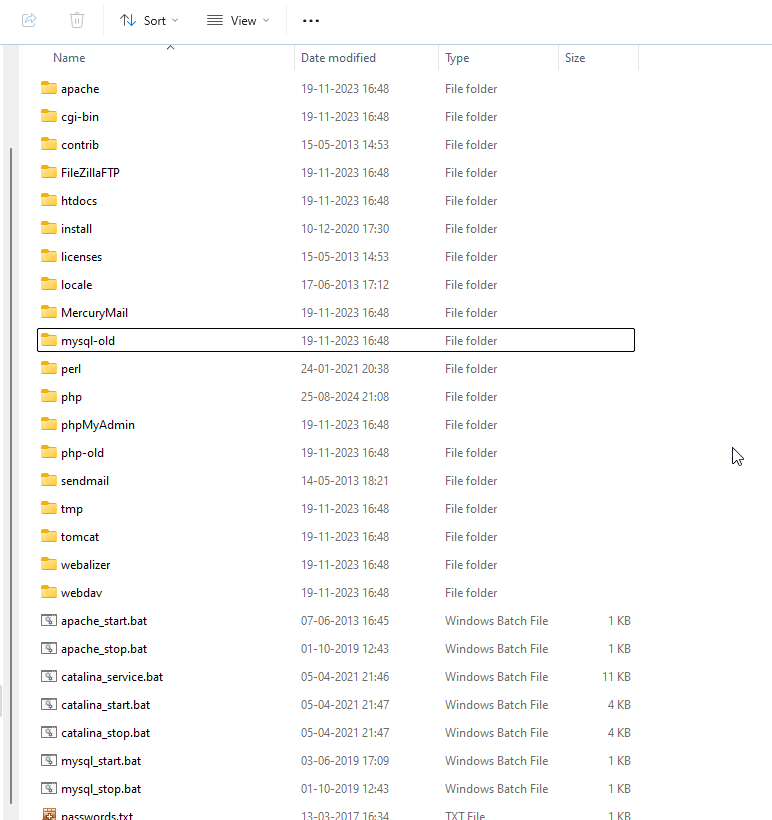Click the Size column header

[575, 58]
